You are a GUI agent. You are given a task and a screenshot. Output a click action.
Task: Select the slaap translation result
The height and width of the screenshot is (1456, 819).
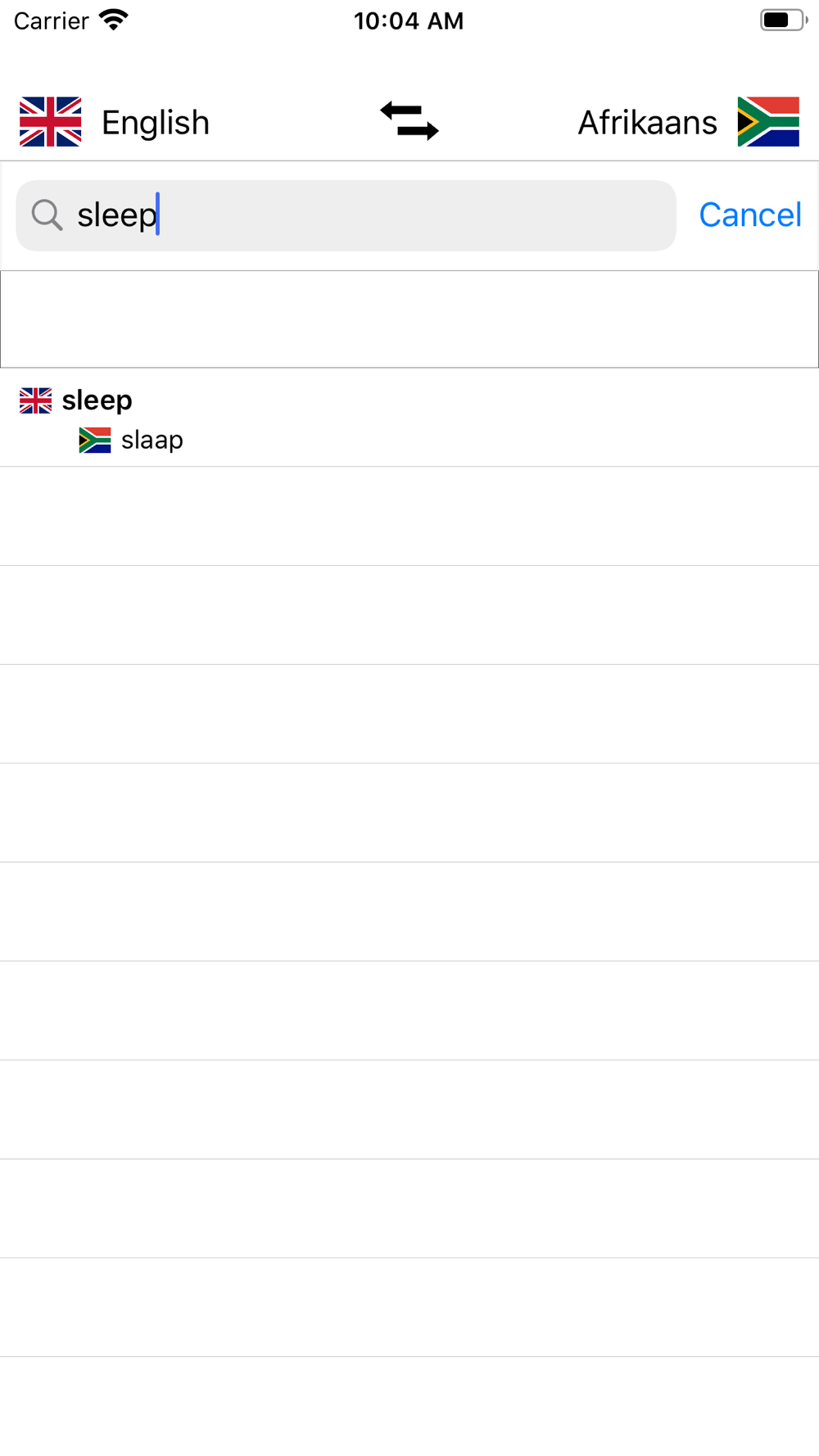point(152,441)
